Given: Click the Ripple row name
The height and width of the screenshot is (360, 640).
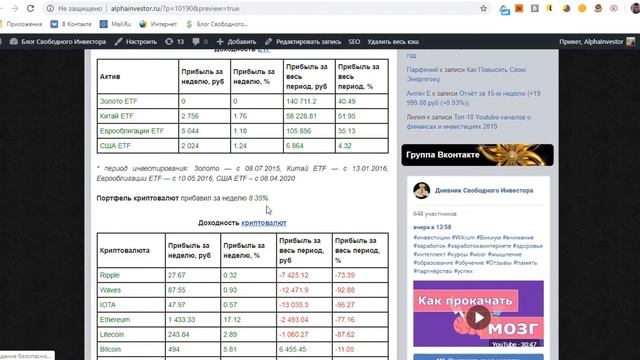Looking at the screenshot, I should tap(109, 275).
